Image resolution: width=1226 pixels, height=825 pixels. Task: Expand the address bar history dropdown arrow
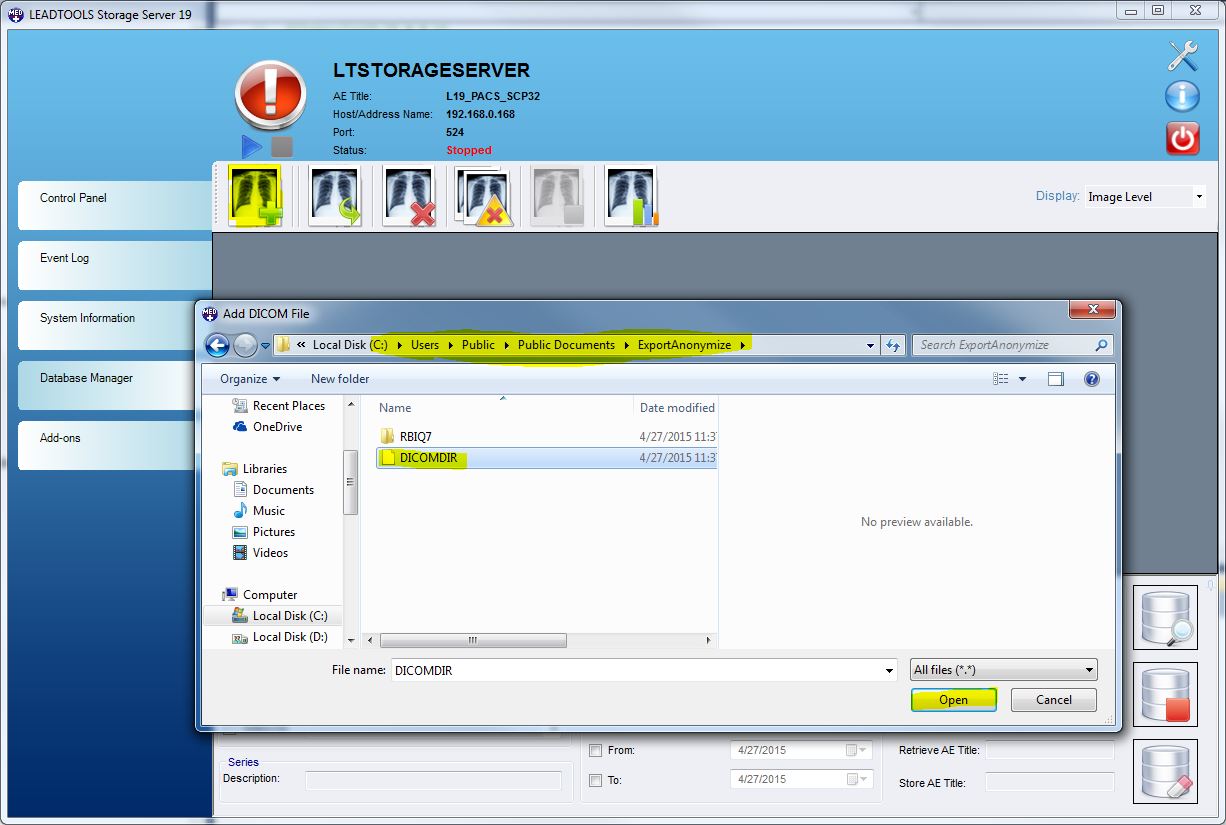pos(870,345)
